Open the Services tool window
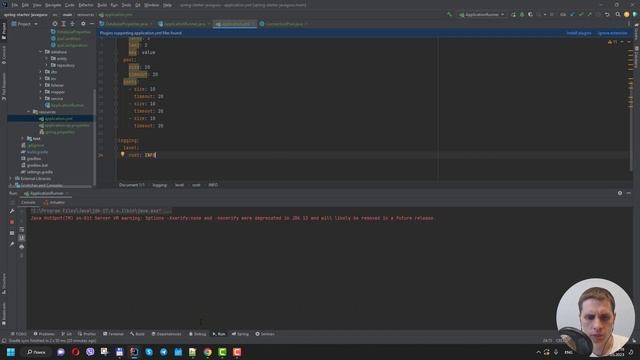640x360 pixels. pyautogui.click(x=265, y=334)
